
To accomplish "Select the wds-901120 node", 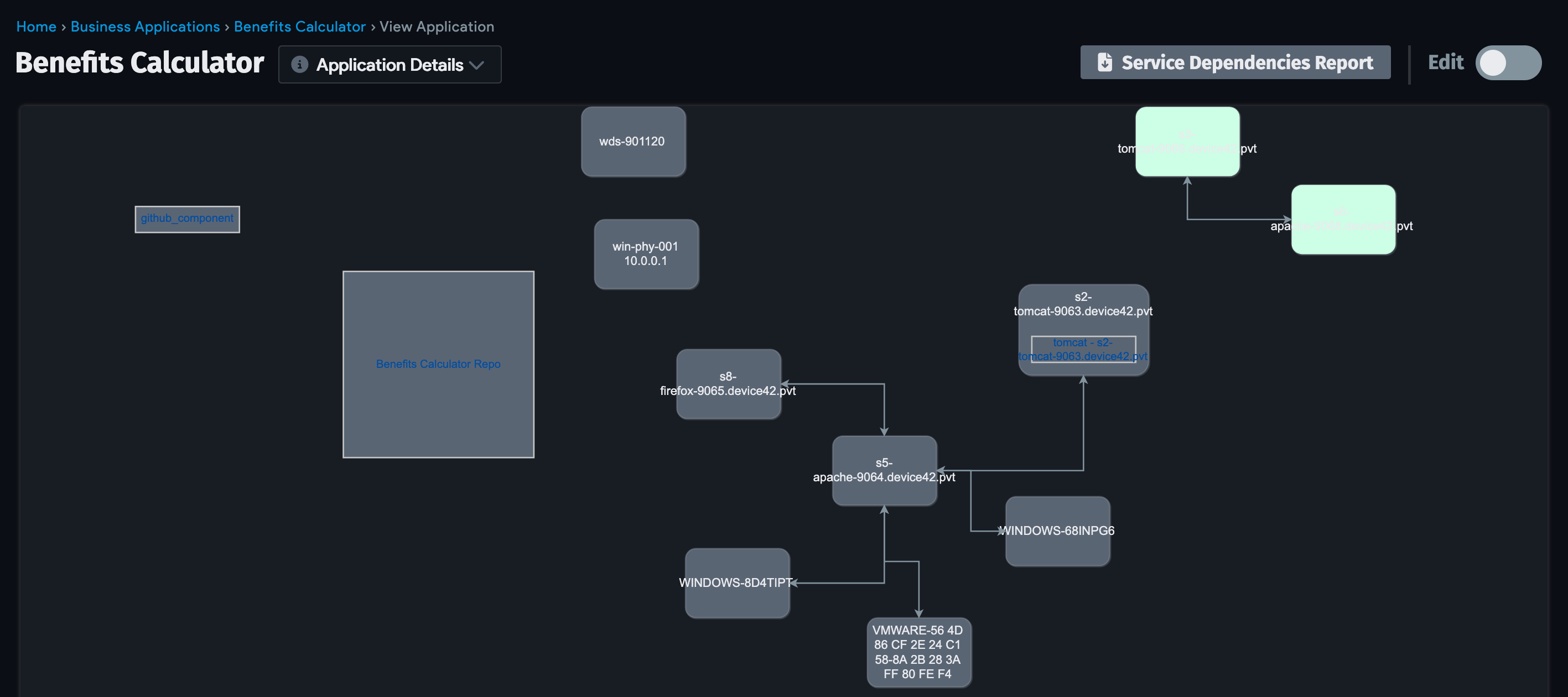I will point(633,142).
